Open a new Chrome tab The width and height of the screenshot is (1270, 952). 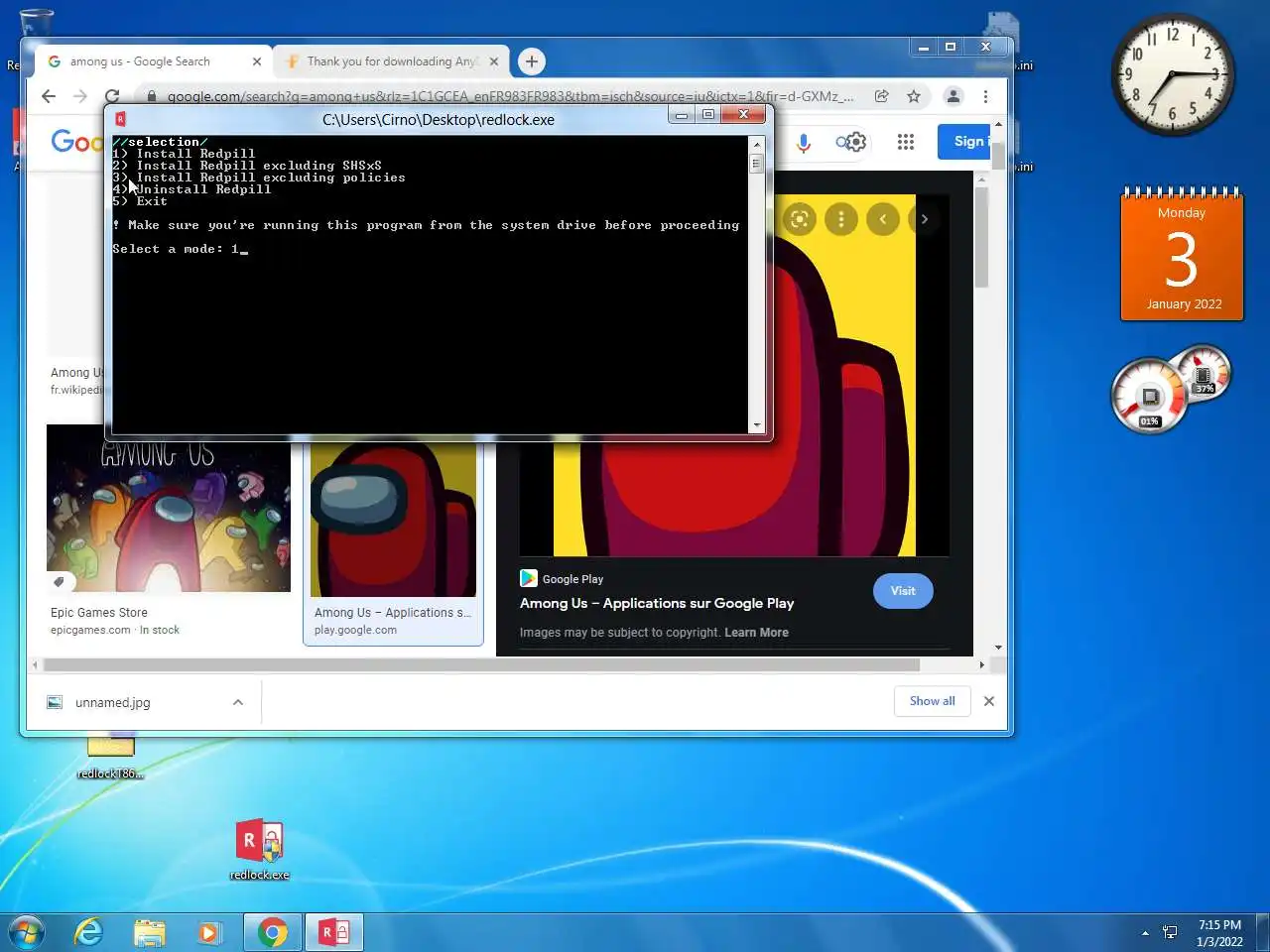532,61
